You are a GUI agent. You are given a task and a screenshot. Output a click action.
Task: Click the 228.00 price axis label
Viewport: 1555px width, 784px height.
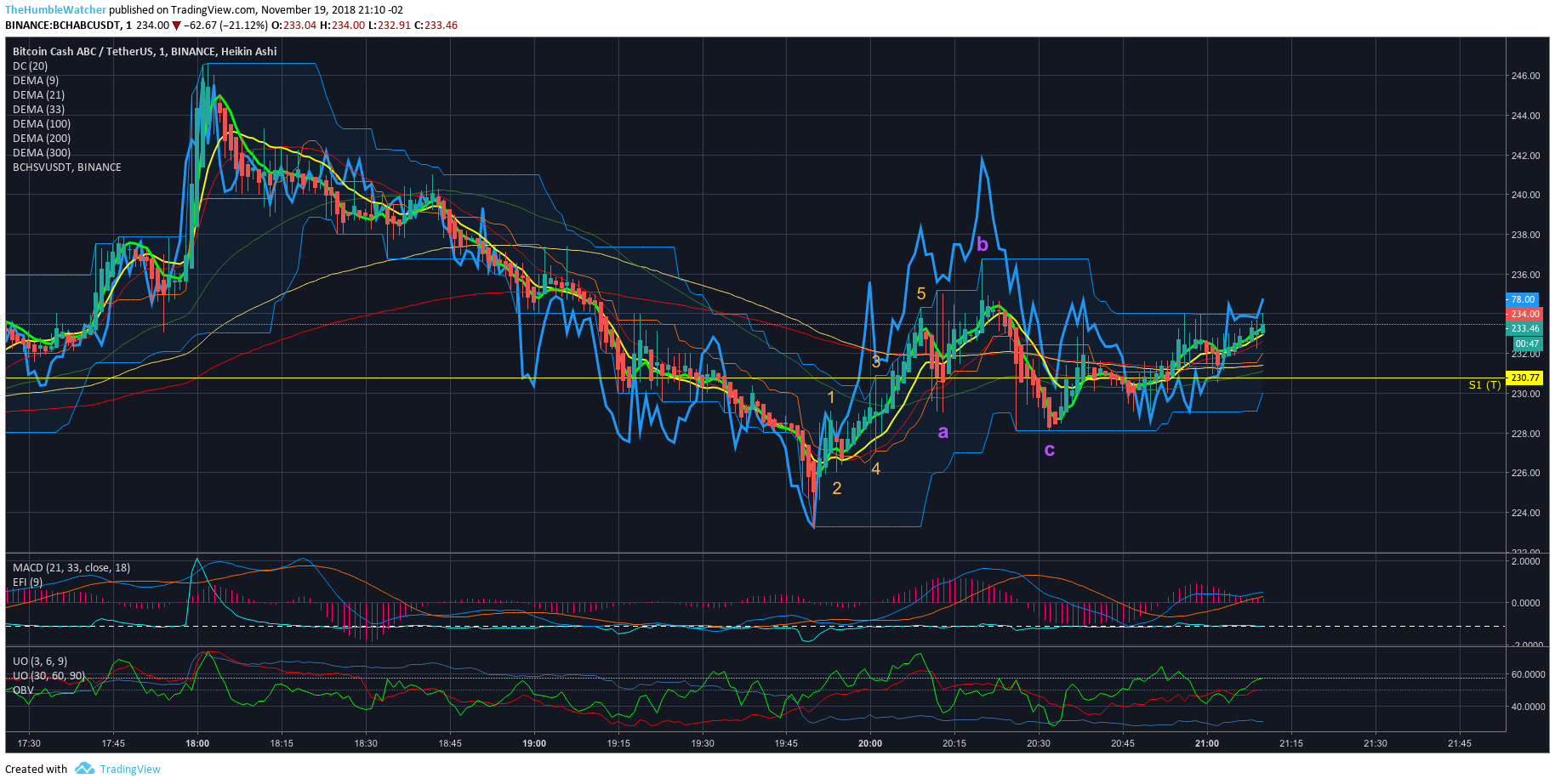(1525, 434)
